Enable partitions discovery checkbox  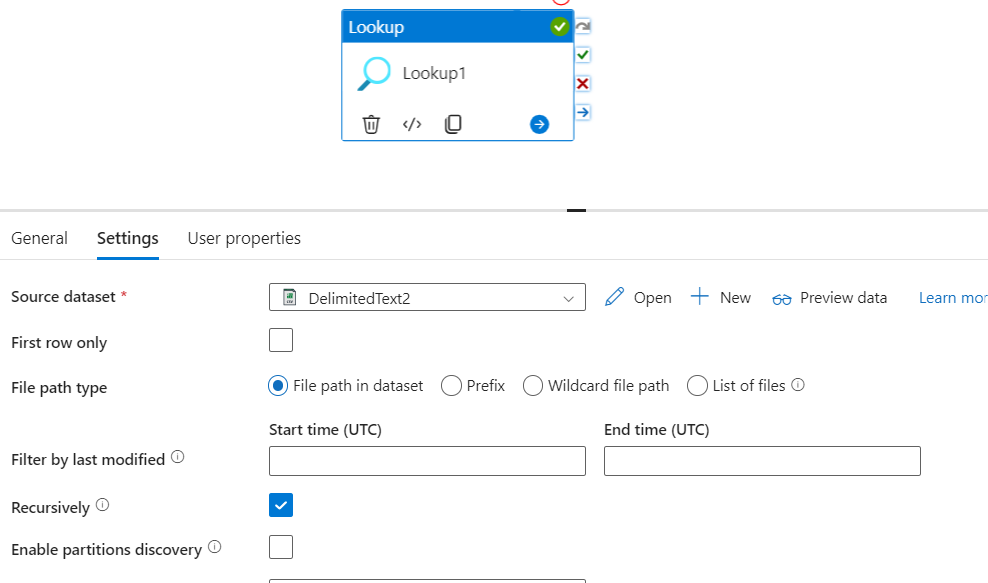coord(281,547)
